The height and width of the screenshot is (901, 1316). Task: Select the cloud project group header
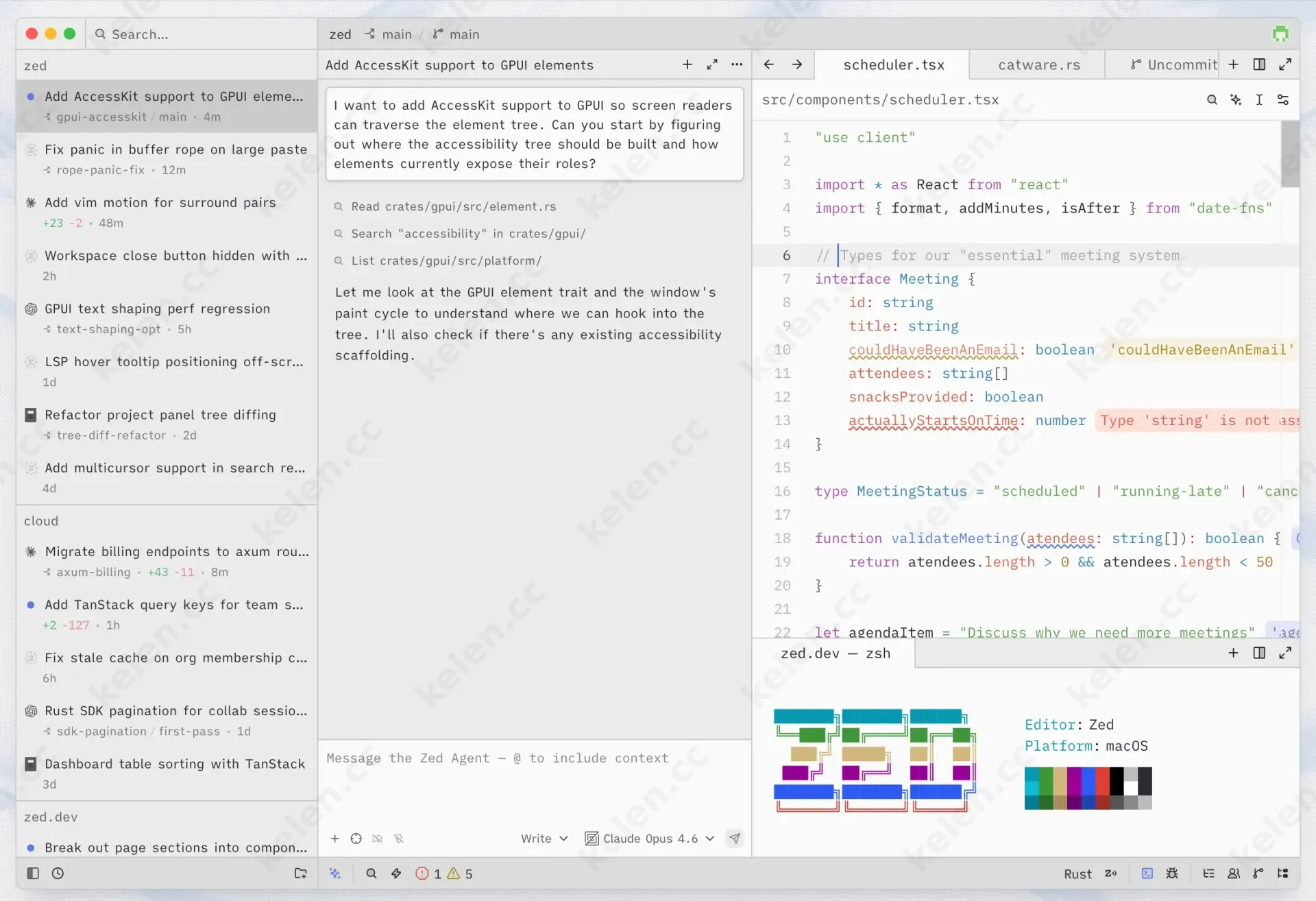point(167,521)
